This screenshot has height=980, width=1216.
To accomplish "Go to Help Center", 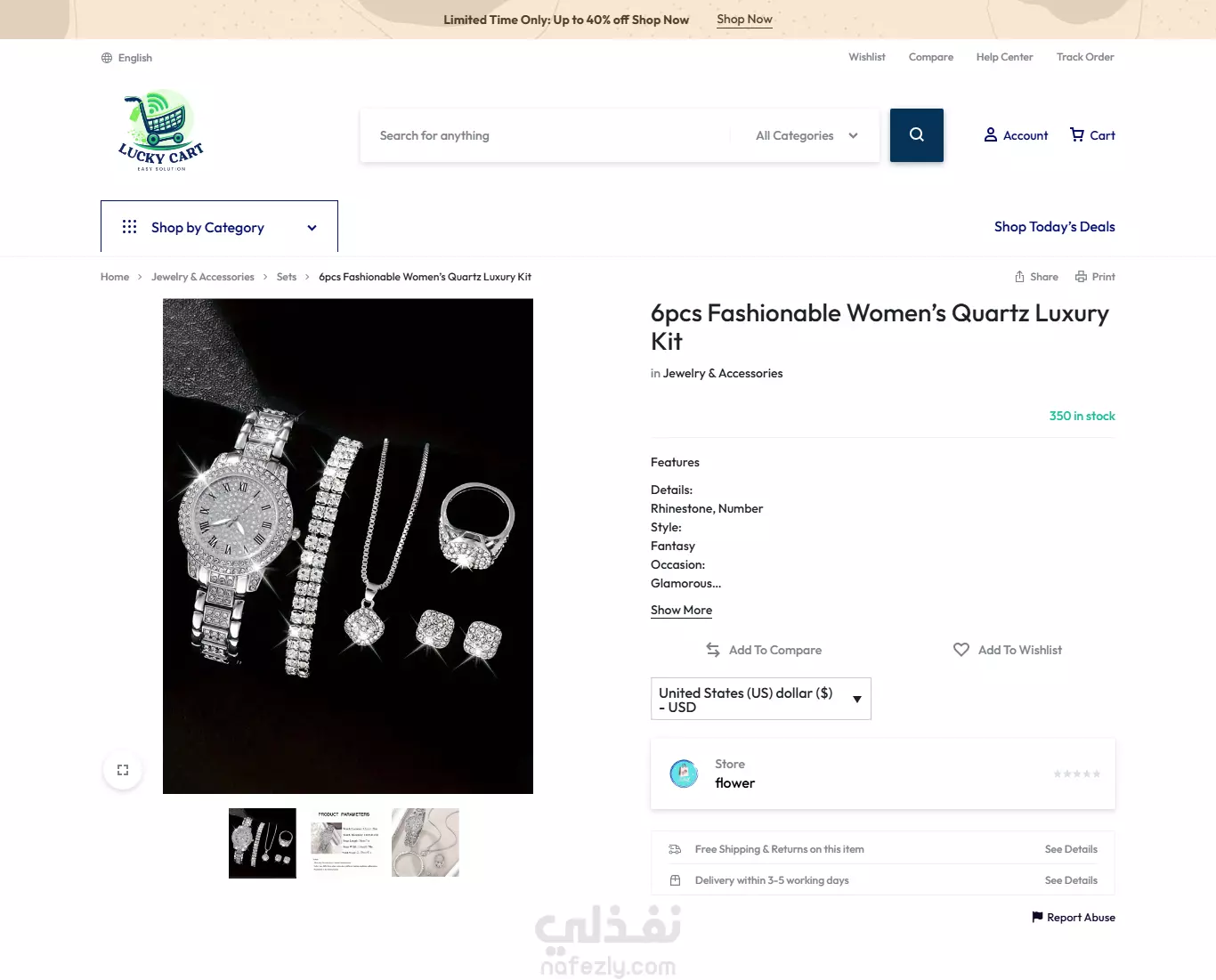I will click(x=1004, y=57).
